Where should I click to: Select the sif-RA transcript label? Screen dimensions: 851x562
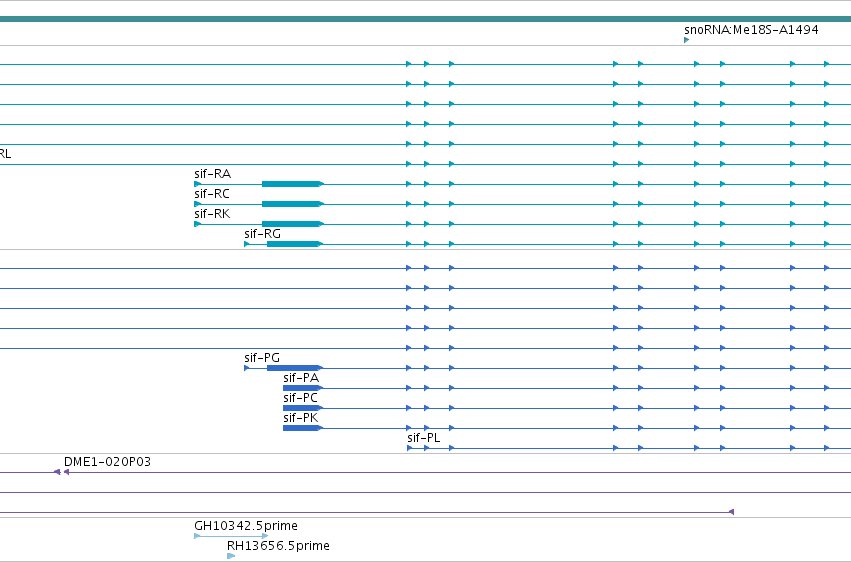tap(212, 174)
